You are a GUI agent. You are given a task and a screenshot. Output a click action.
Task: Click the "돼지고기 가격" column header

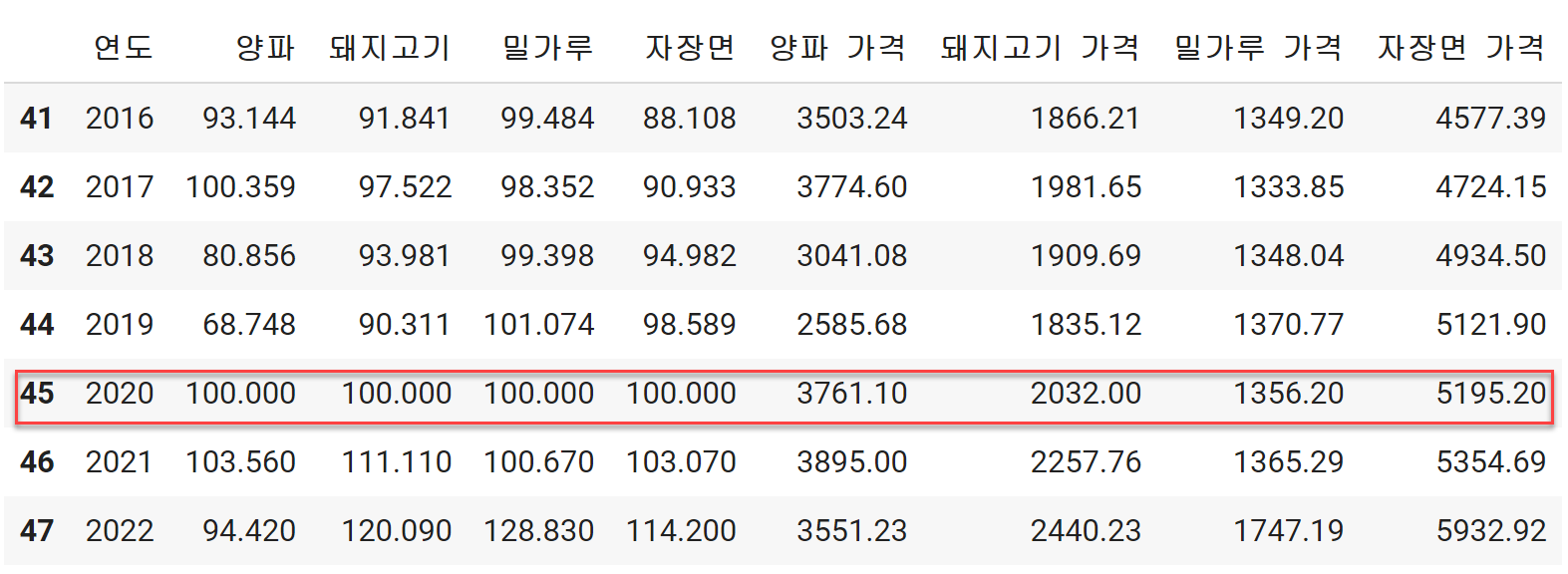pyautogui.click(x=1041, y=47)
